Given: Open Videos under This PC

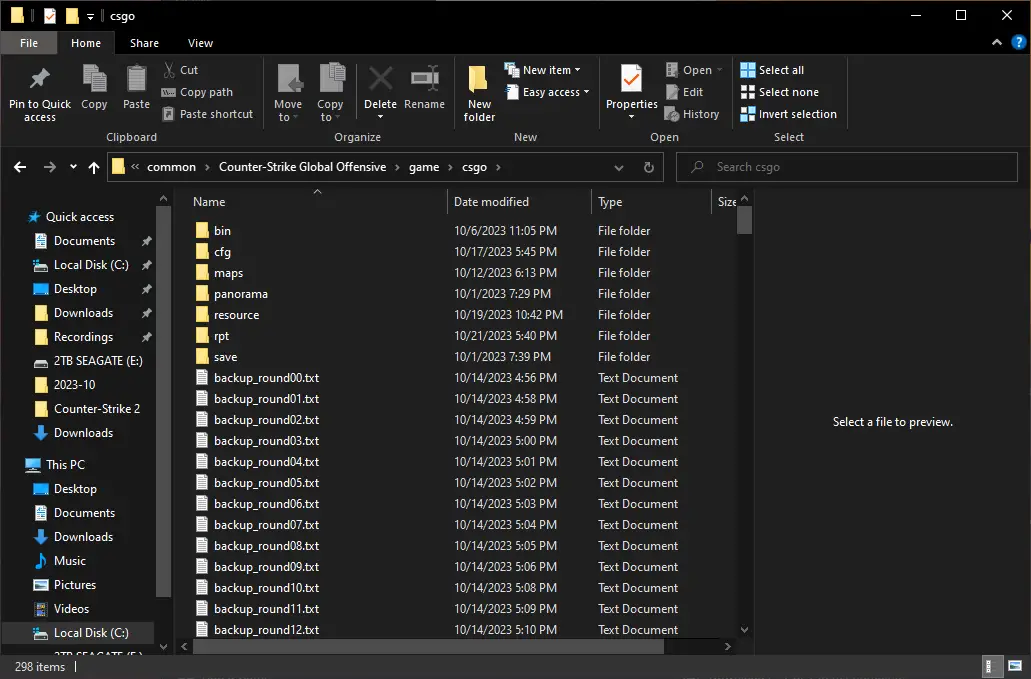Looking at the screenshot, I should (71, 609).
